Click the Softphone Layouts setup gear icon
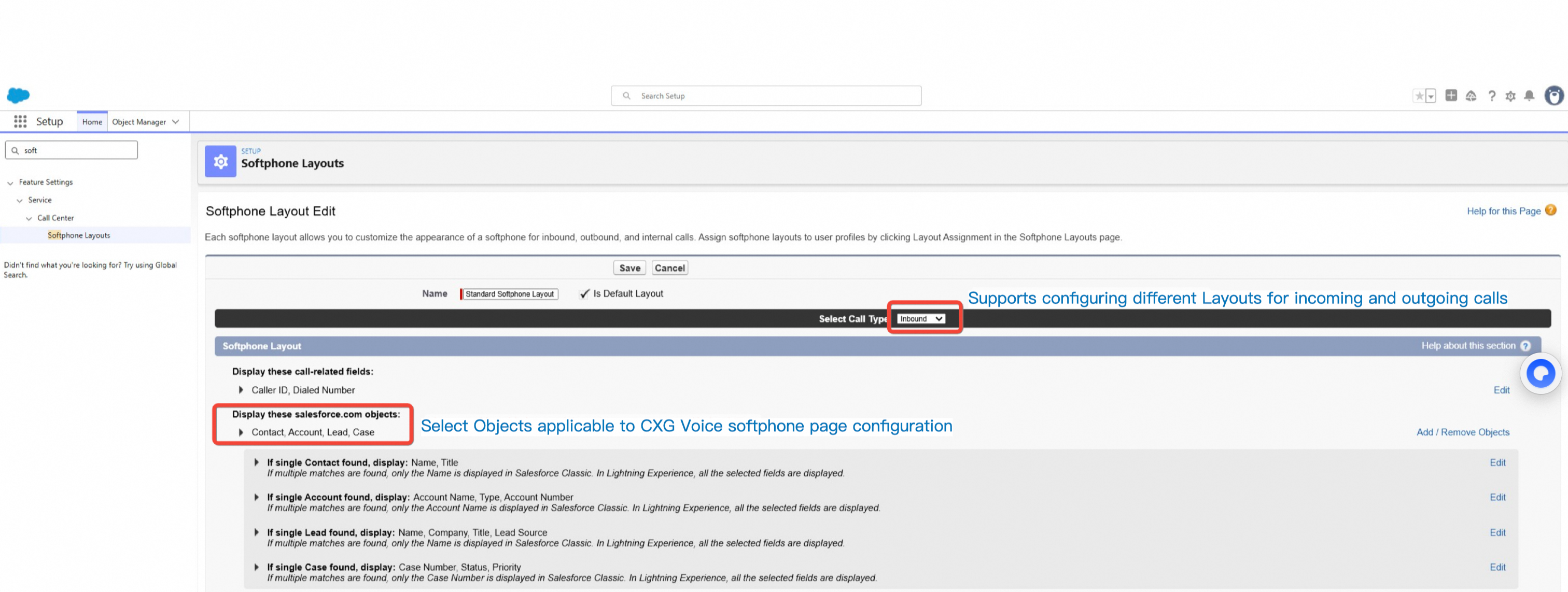 coord(220,161)
